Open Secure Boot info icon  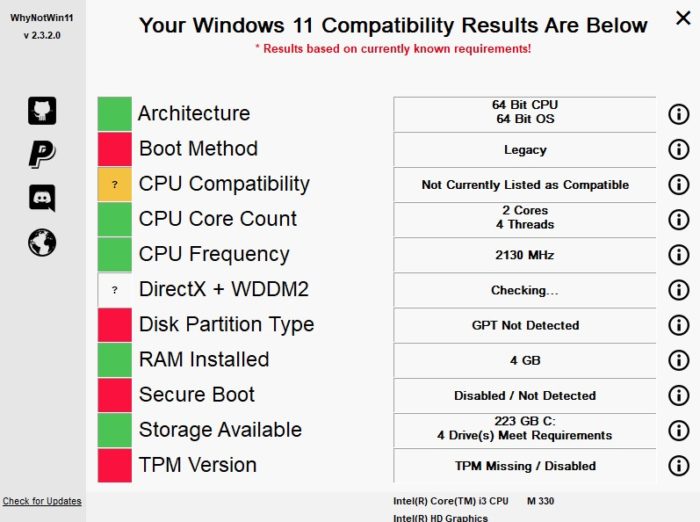(x=678, y=395)
